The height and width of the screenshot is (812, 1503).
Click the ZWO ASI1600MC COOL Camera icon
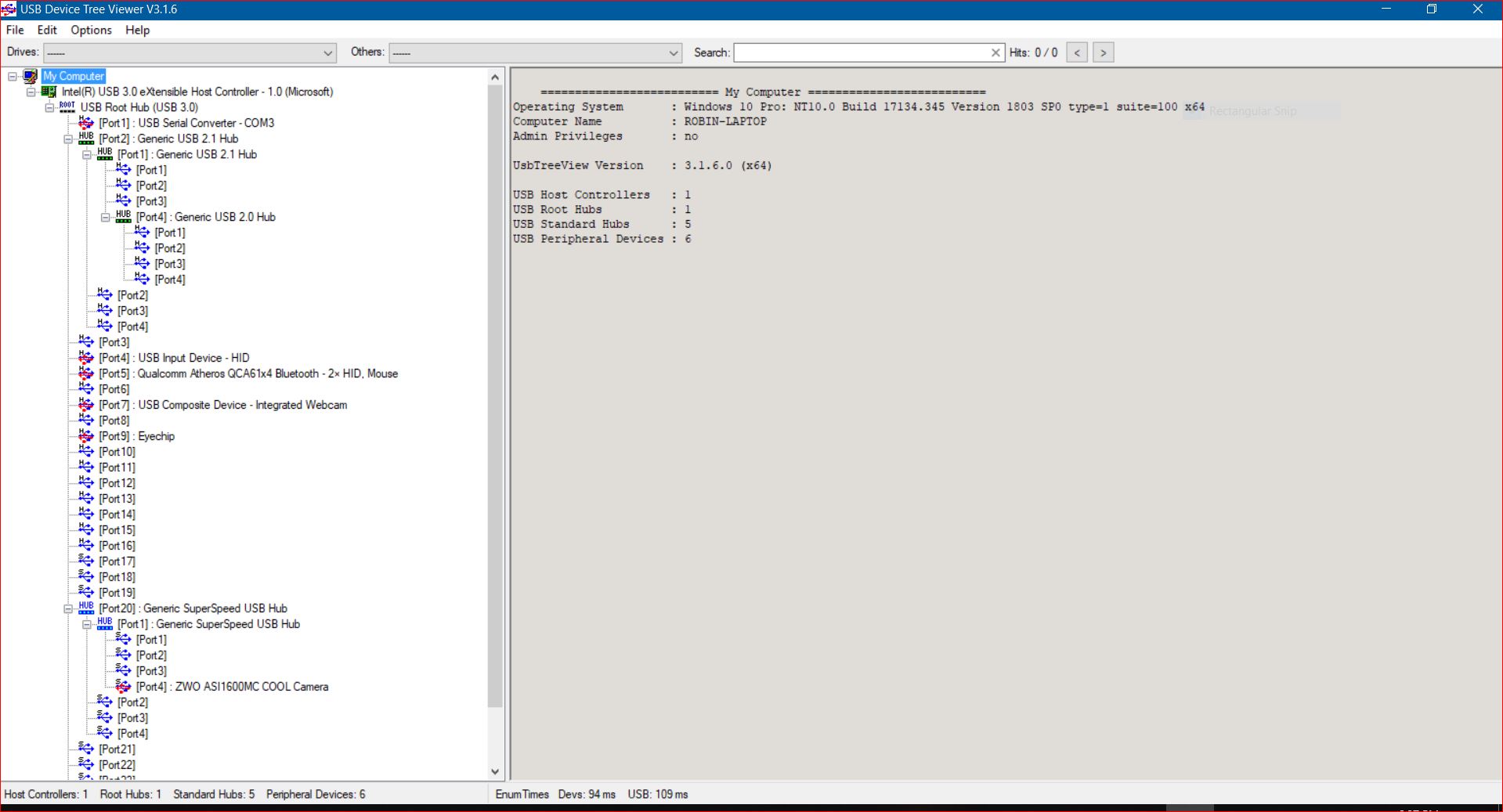124,687
